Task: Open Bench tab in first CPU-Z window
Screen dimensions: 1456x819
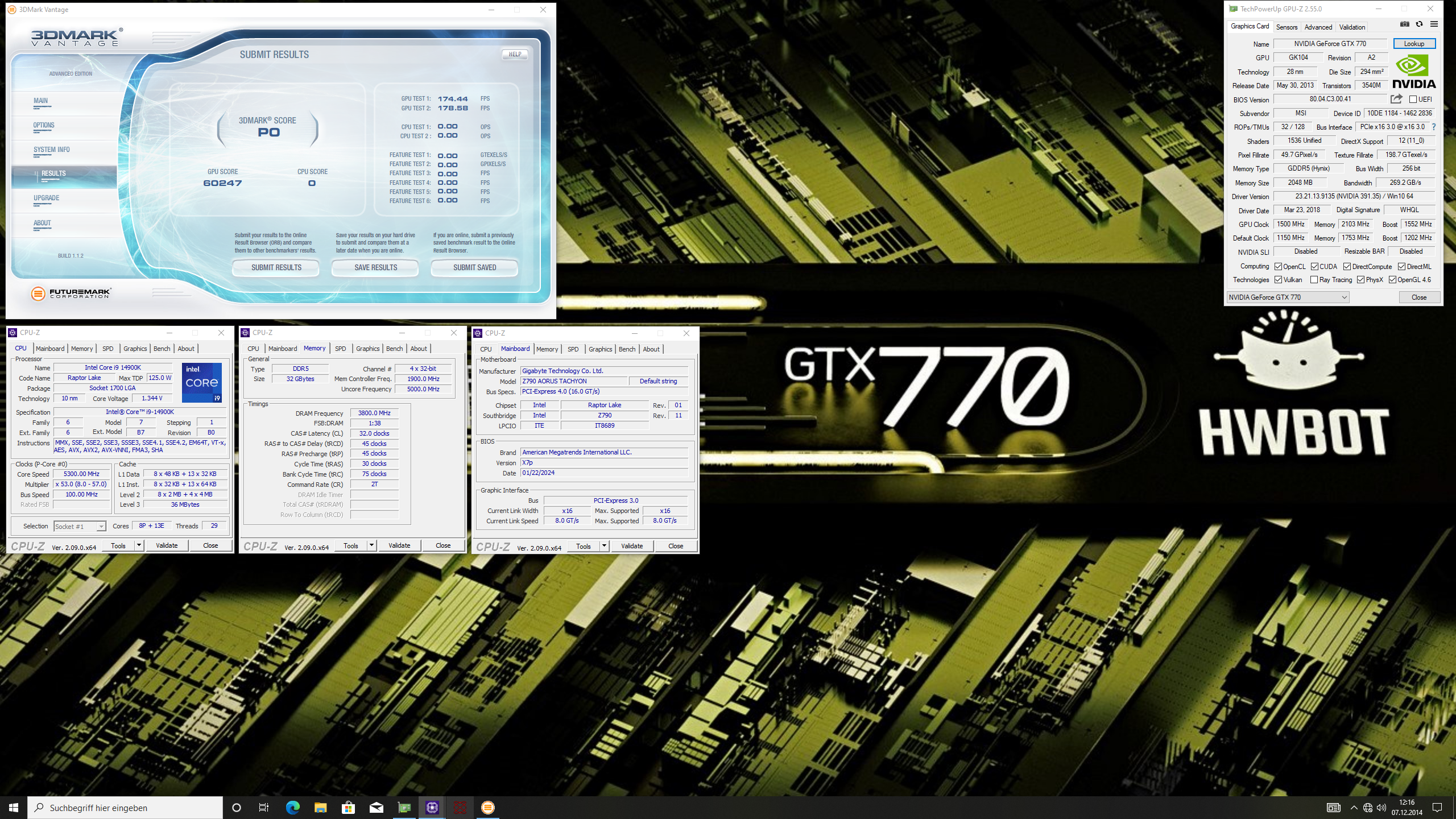Action: (162, 349)
